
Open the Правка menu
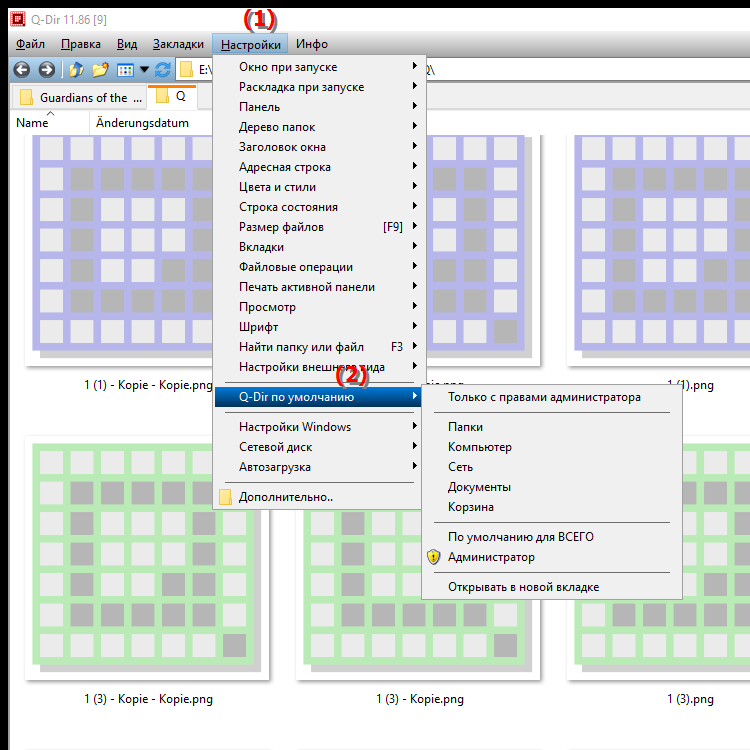coord(81,44)
